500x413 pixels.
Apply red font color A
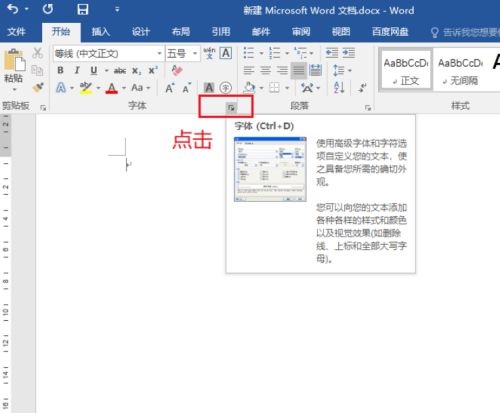pos(112,88)
